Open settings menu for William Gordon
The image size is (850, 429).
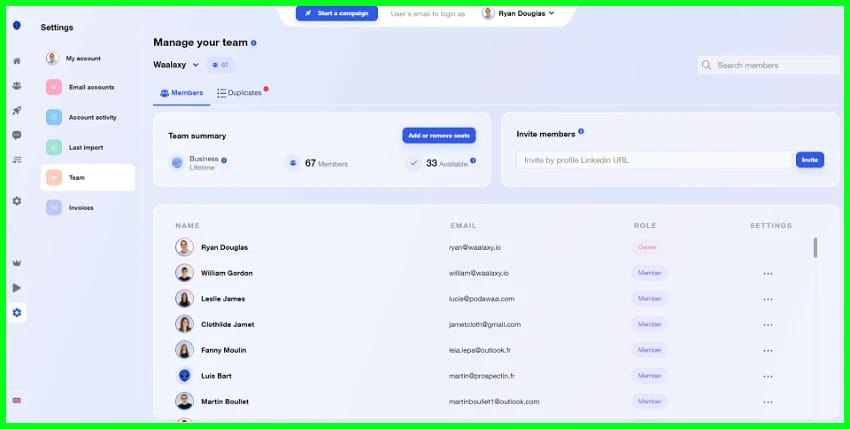pyautogui.click(x=768, y=273)
